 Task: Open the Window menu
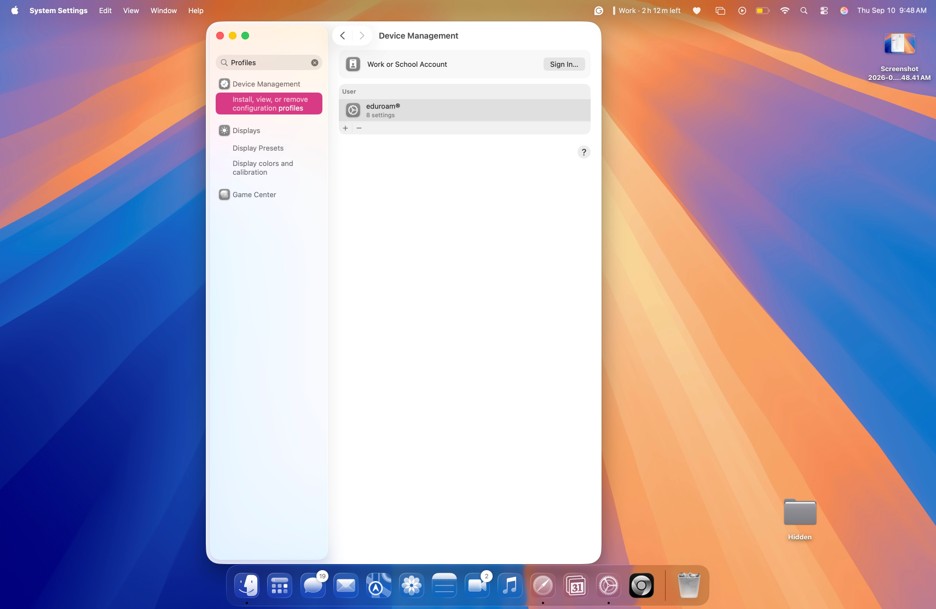[x=164, y=11]
